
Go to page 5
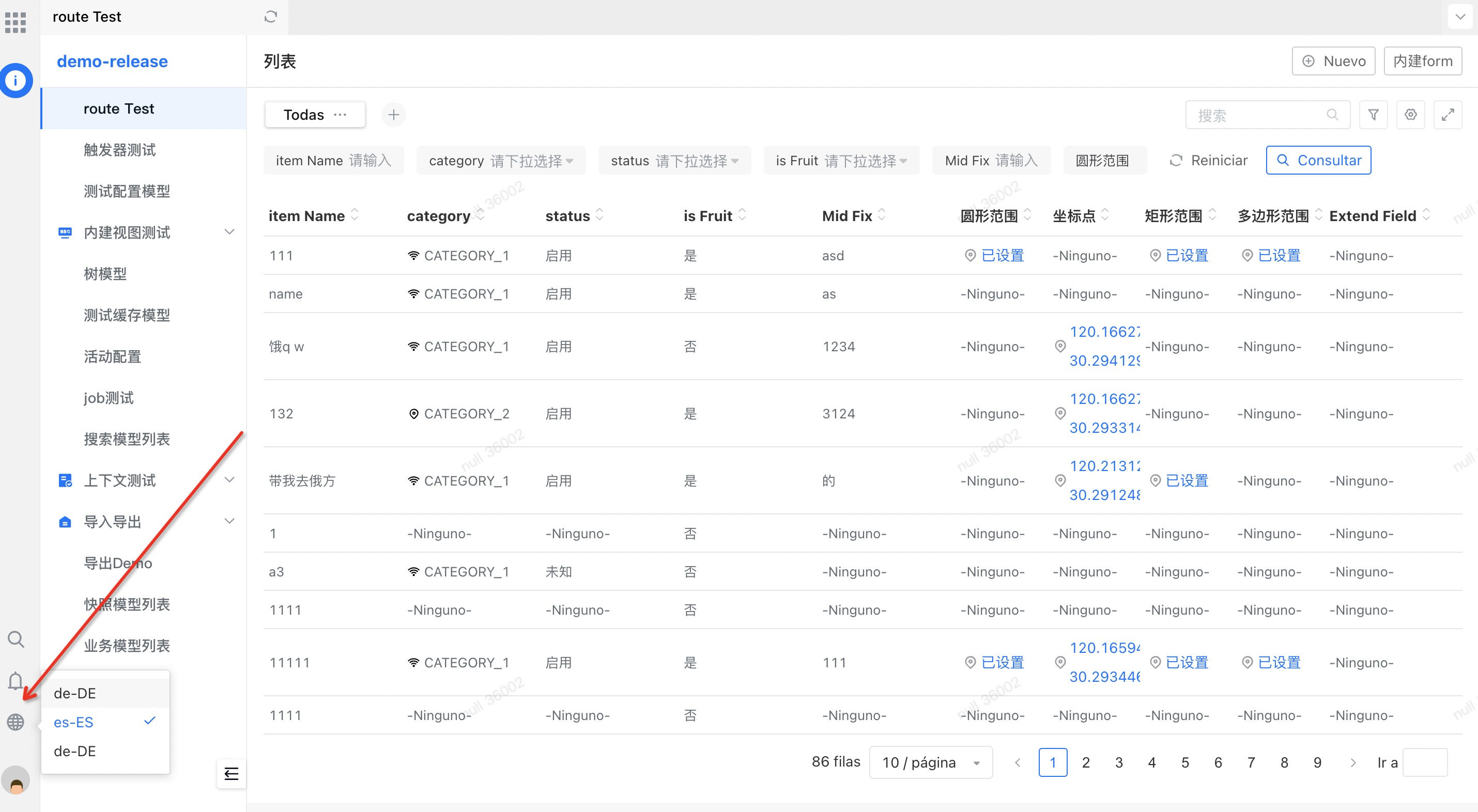(x=1185, y=762)
